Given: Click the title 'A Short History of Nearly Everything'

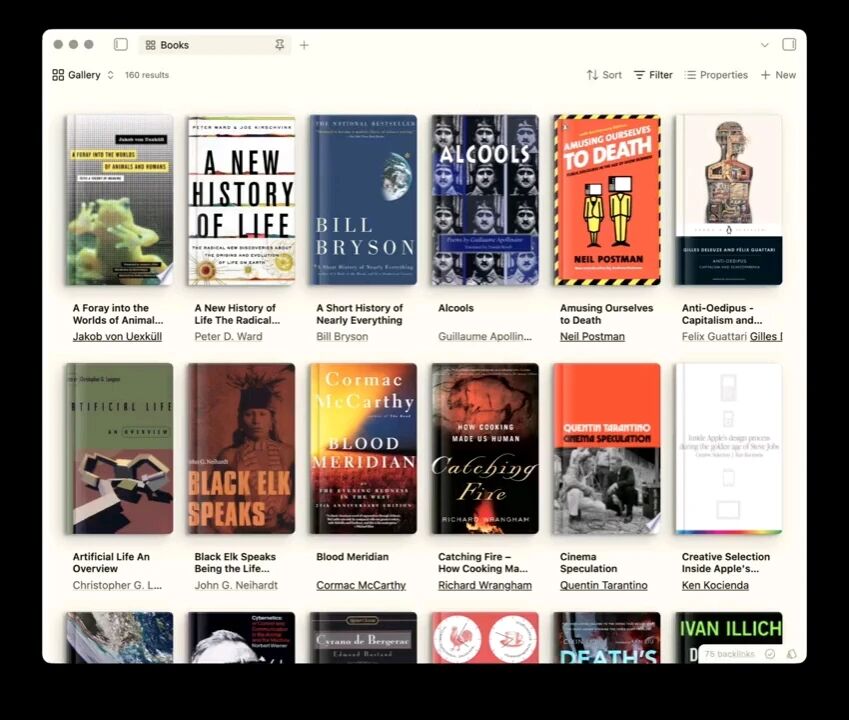Looking at the screenshot, I should click(360, 314).
